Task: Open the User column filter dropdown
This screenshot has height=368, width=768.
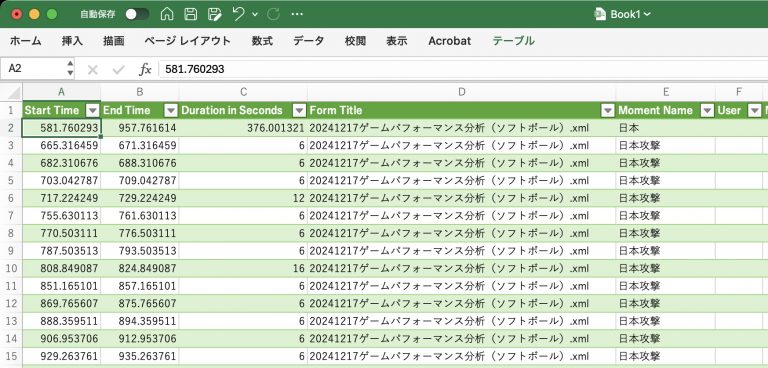Action: [x=754, y=111]
